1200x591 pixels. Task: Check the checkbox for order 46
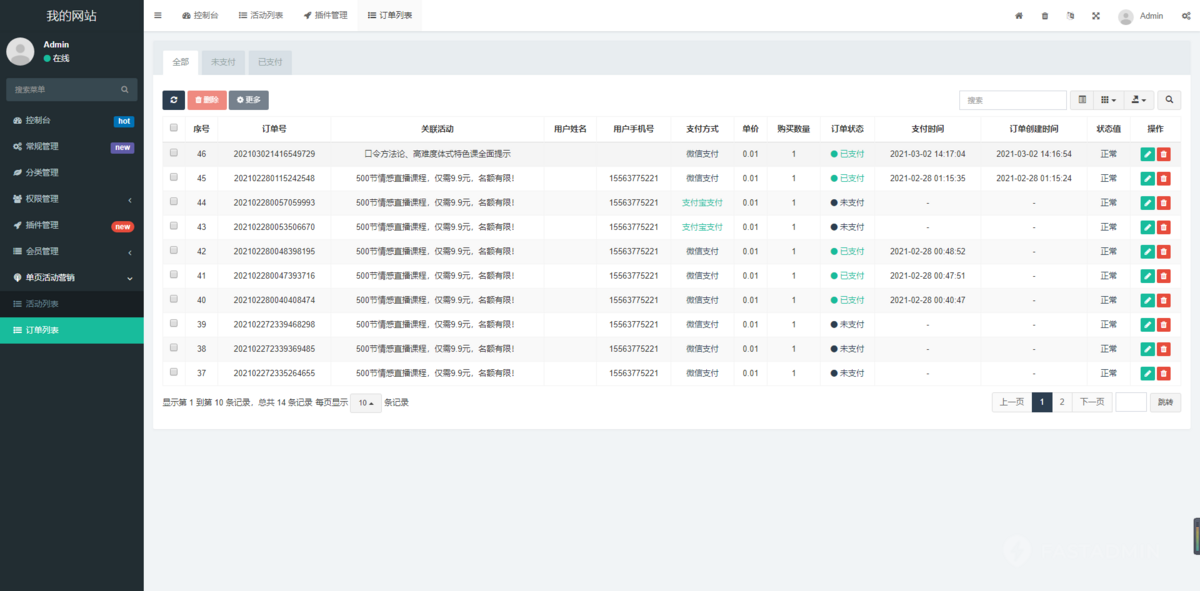[174, 153]
